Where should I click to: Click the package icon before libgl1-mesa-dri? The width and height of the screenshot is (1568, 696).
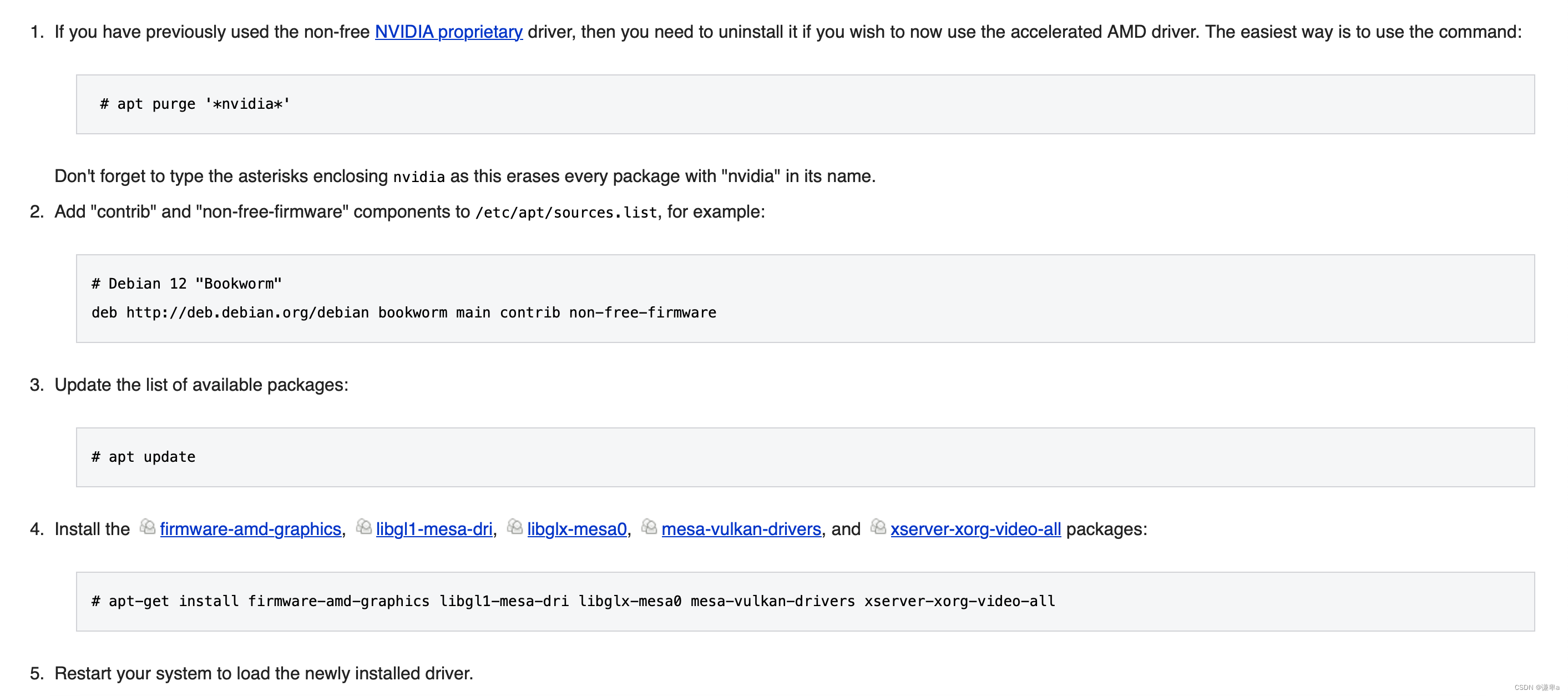coord(363,526)
